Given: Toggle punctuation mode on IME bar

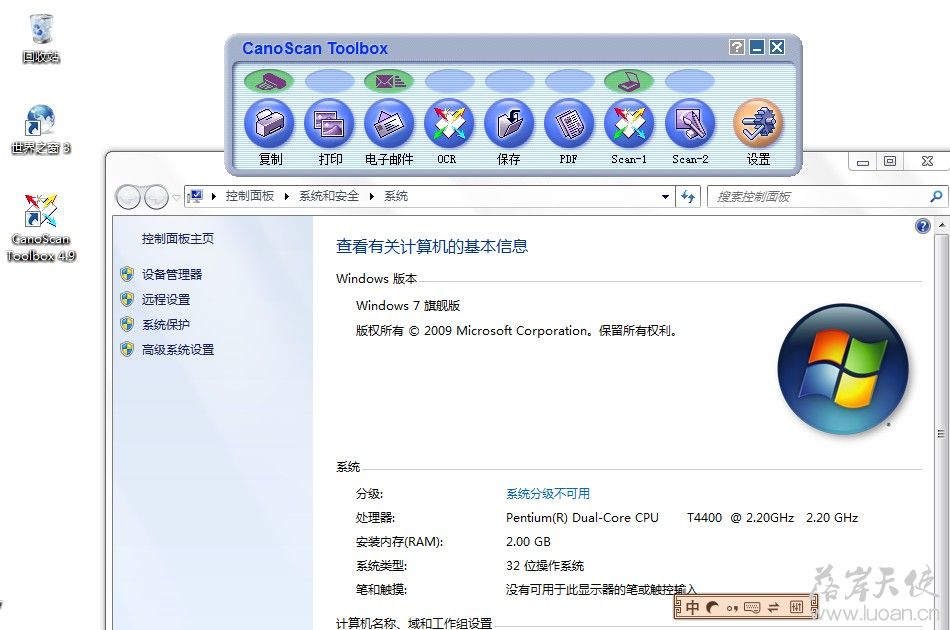Looking at the screenshot, I should pos(732,608).
